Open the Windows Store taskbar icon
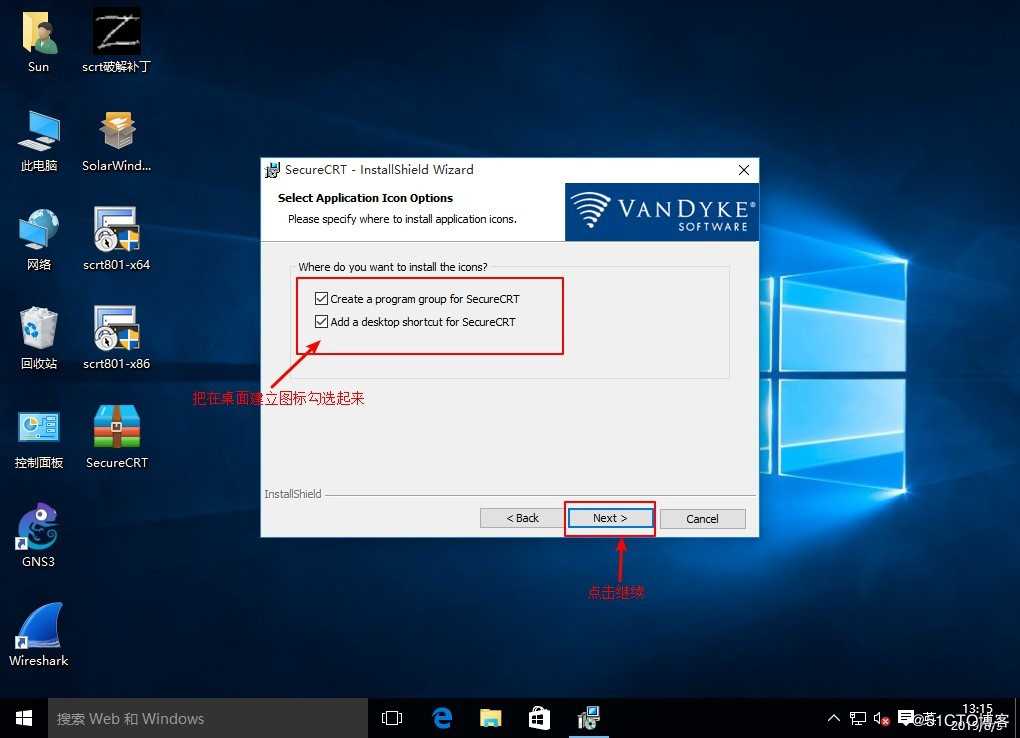 pyautogui.click(x=539, y=718)
